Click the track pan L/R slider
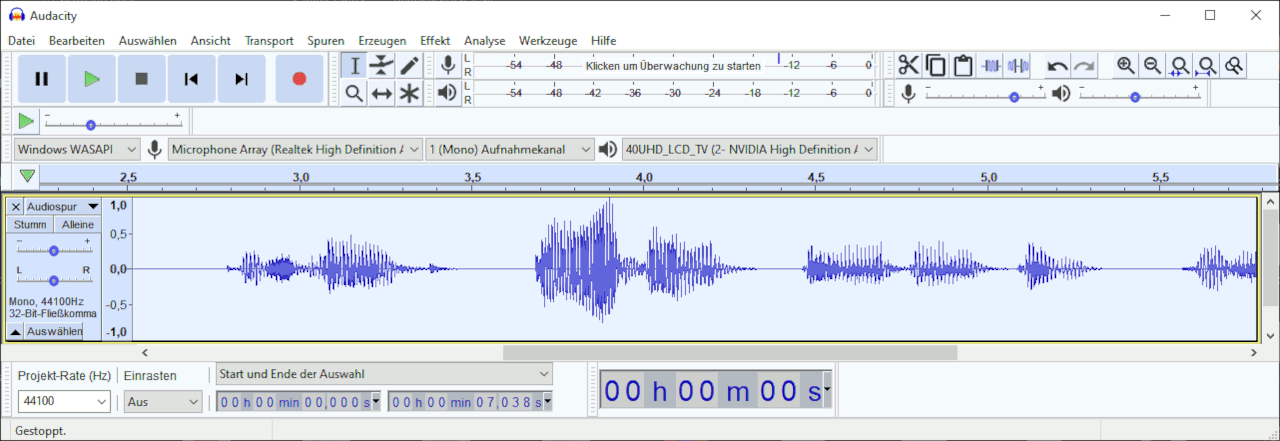The image size is (1280, 441). pyautogui.click(x=53, y=281)
